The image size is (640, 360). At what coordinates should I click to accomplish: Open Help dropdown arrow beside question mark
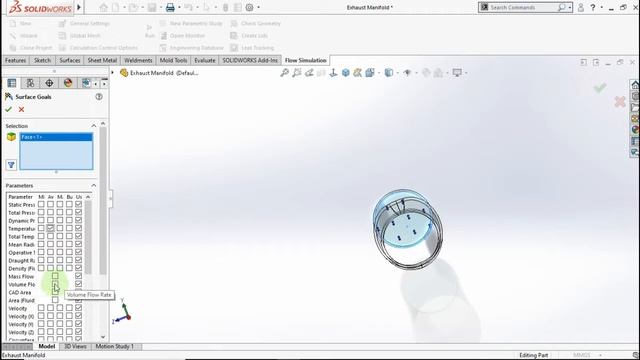pyautogui.click(x=602, y=7)
